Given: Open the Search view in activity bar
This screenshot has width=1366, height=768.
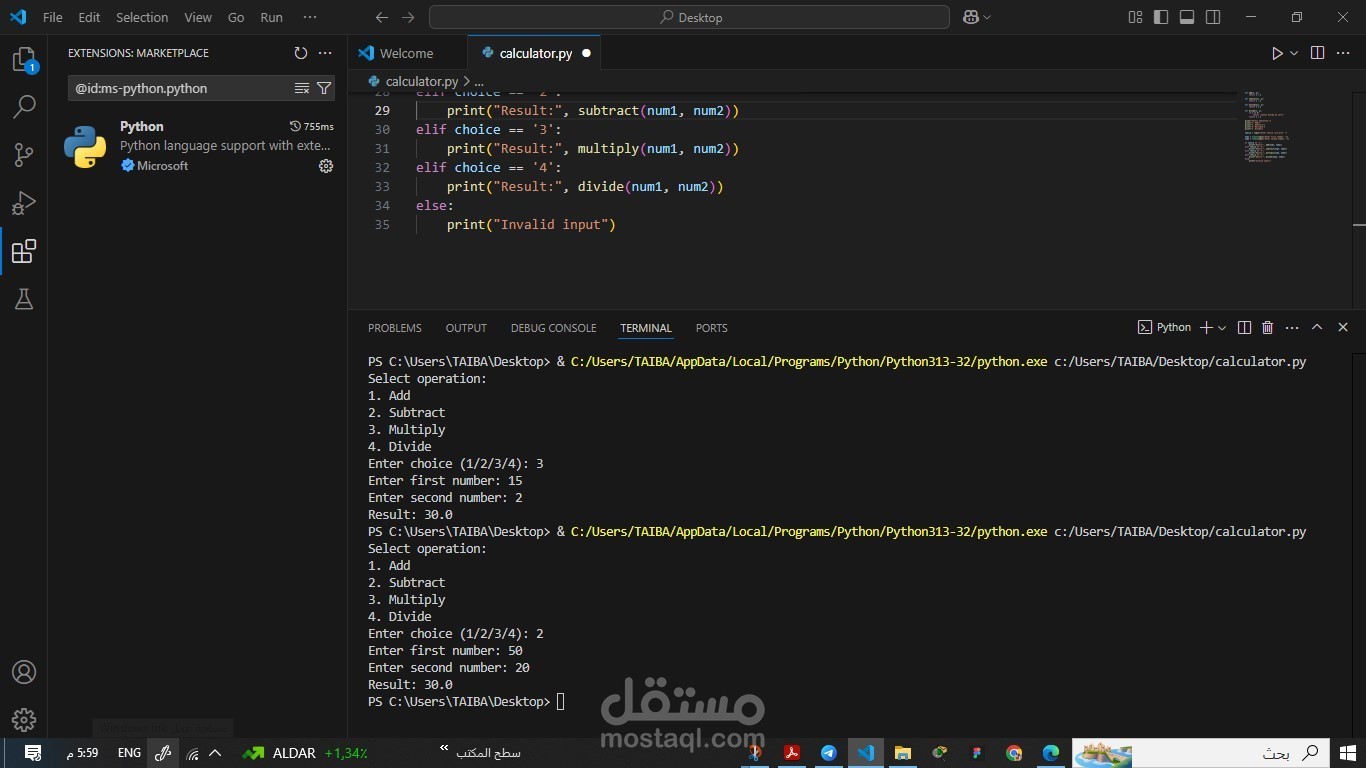Looking at the screenshot, I should coord(24,106).
